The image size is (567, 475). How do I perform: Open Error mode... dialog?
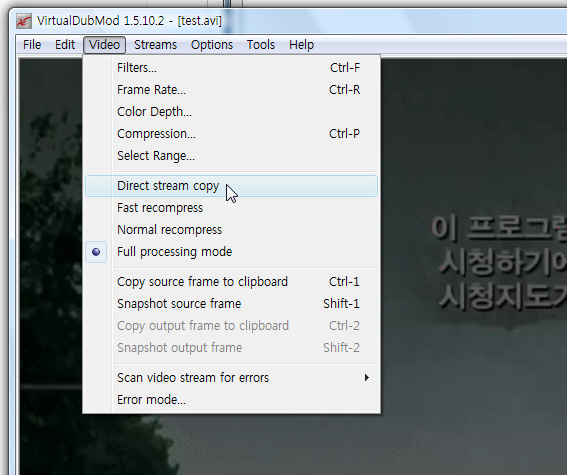tap(231, 400)
